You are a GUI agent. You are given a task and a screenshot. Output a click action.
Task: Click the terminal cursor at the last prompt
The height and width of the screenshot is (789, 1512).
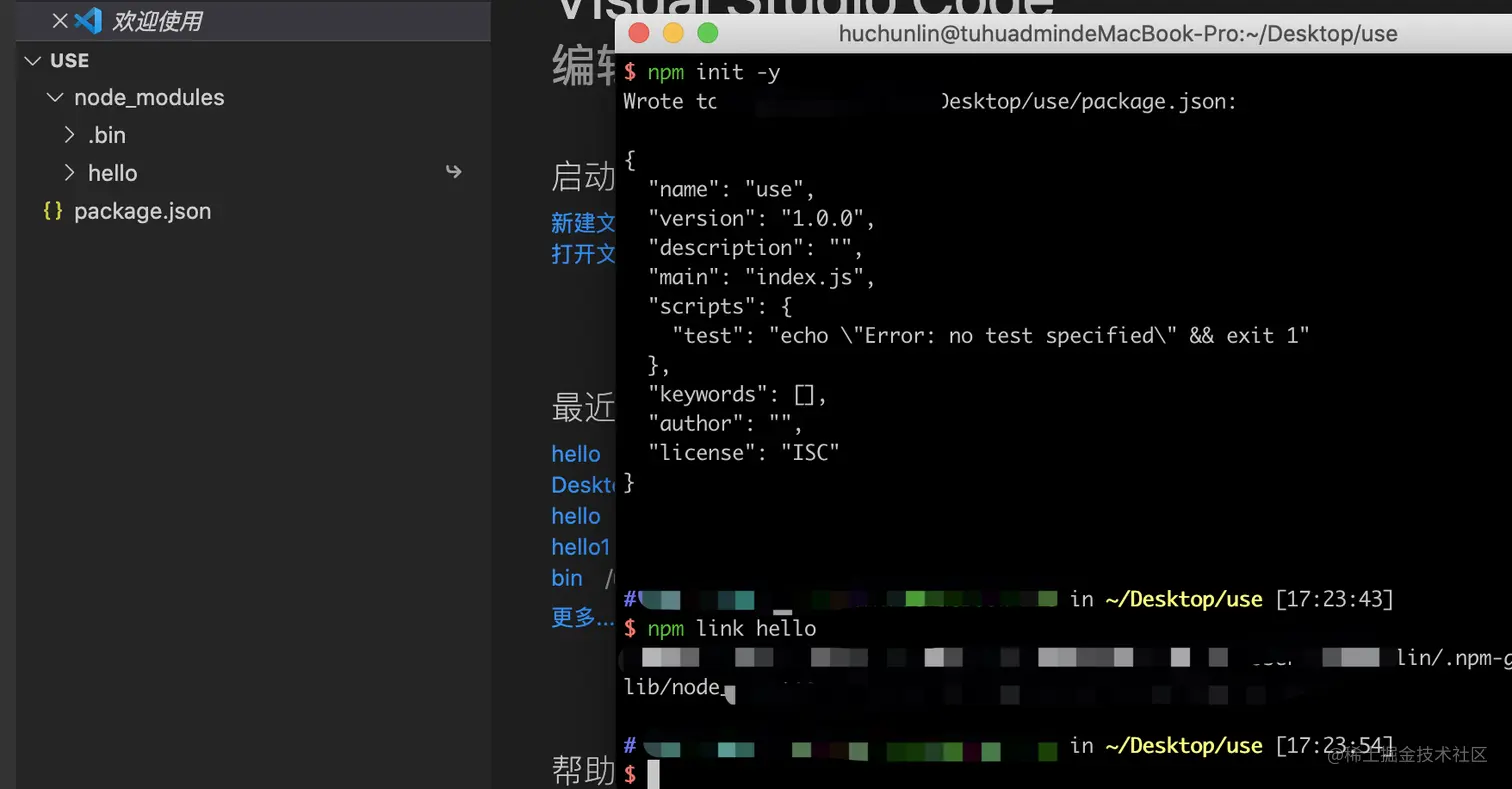tap(653, 775)
